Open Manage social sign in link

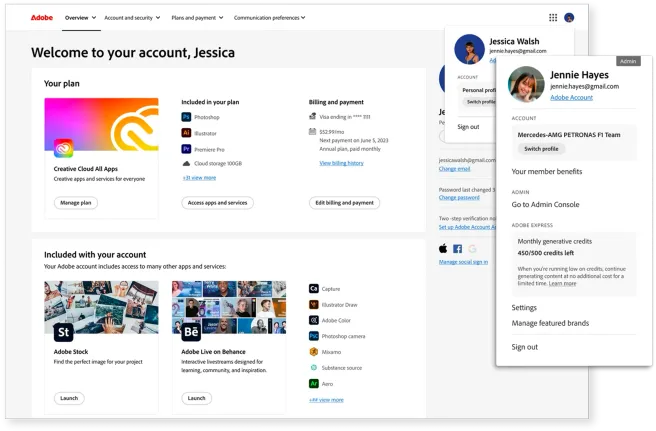click(x=463, y=262)
